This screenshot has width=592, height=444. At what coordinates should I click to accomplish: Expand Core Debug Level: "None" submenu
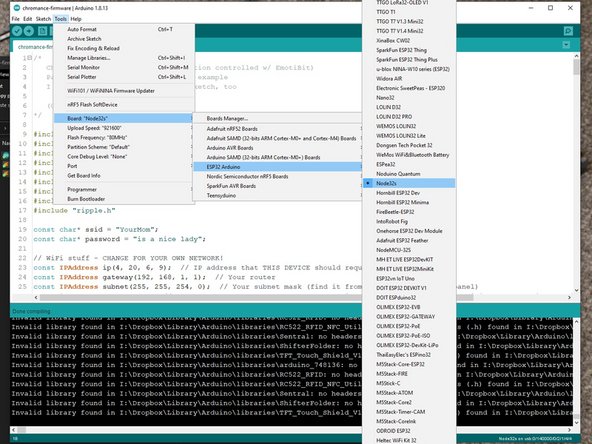(x=124, y=156)
